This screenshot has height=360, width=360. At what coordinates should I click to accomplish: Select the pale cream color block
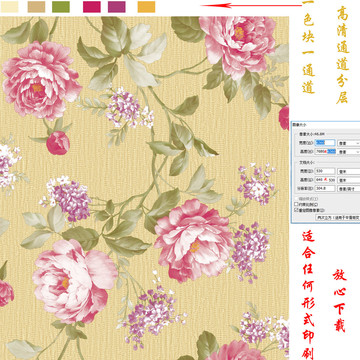click(x=9, y=7)
